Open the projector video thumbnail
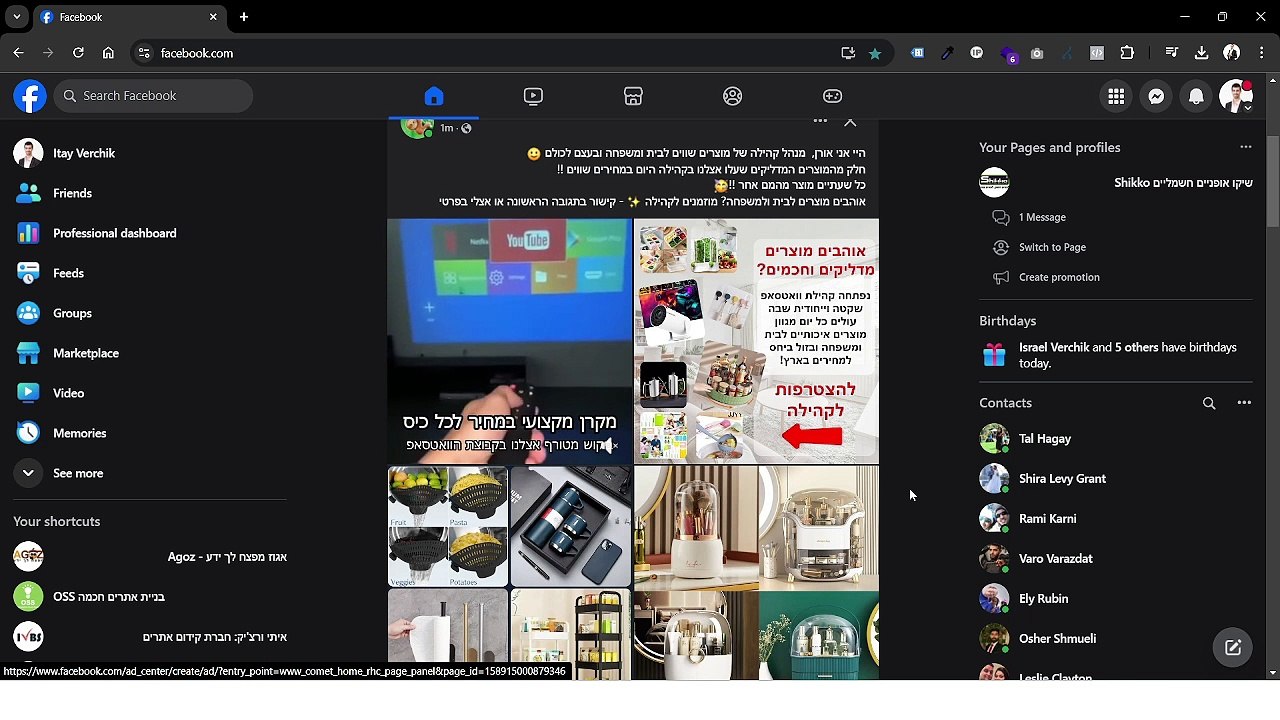Viewport: 1280px width, 720px height. 510,342
